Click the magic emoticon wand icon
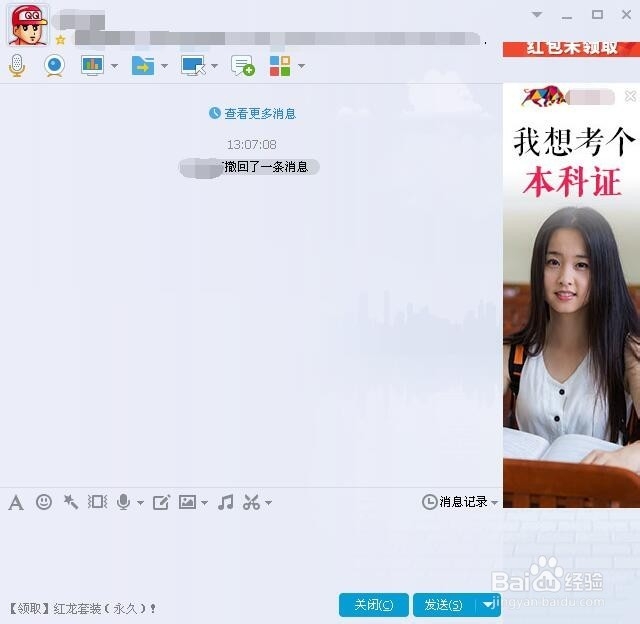 pos(71,502)
